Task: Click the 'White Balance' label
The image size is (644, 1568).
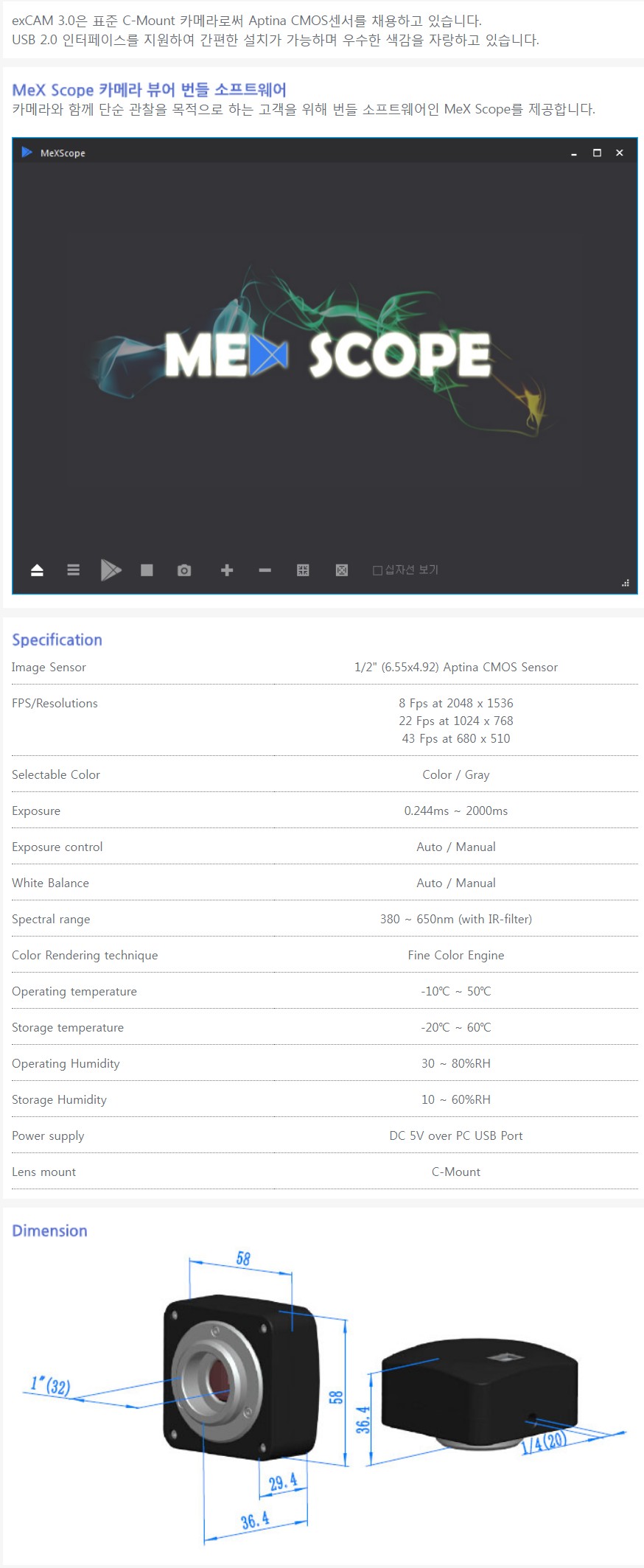Action: [x=50, y=883]
